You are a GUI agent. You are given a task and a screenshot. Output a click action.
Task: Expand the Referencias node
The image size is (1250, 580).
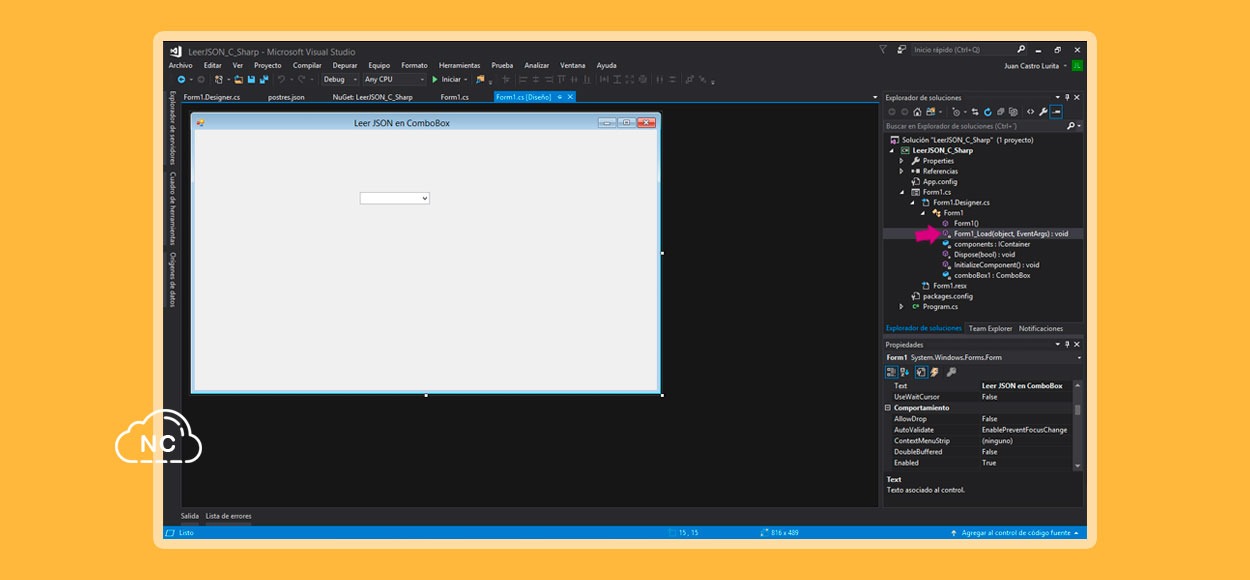pyautogui.click(x=901, y=171)
